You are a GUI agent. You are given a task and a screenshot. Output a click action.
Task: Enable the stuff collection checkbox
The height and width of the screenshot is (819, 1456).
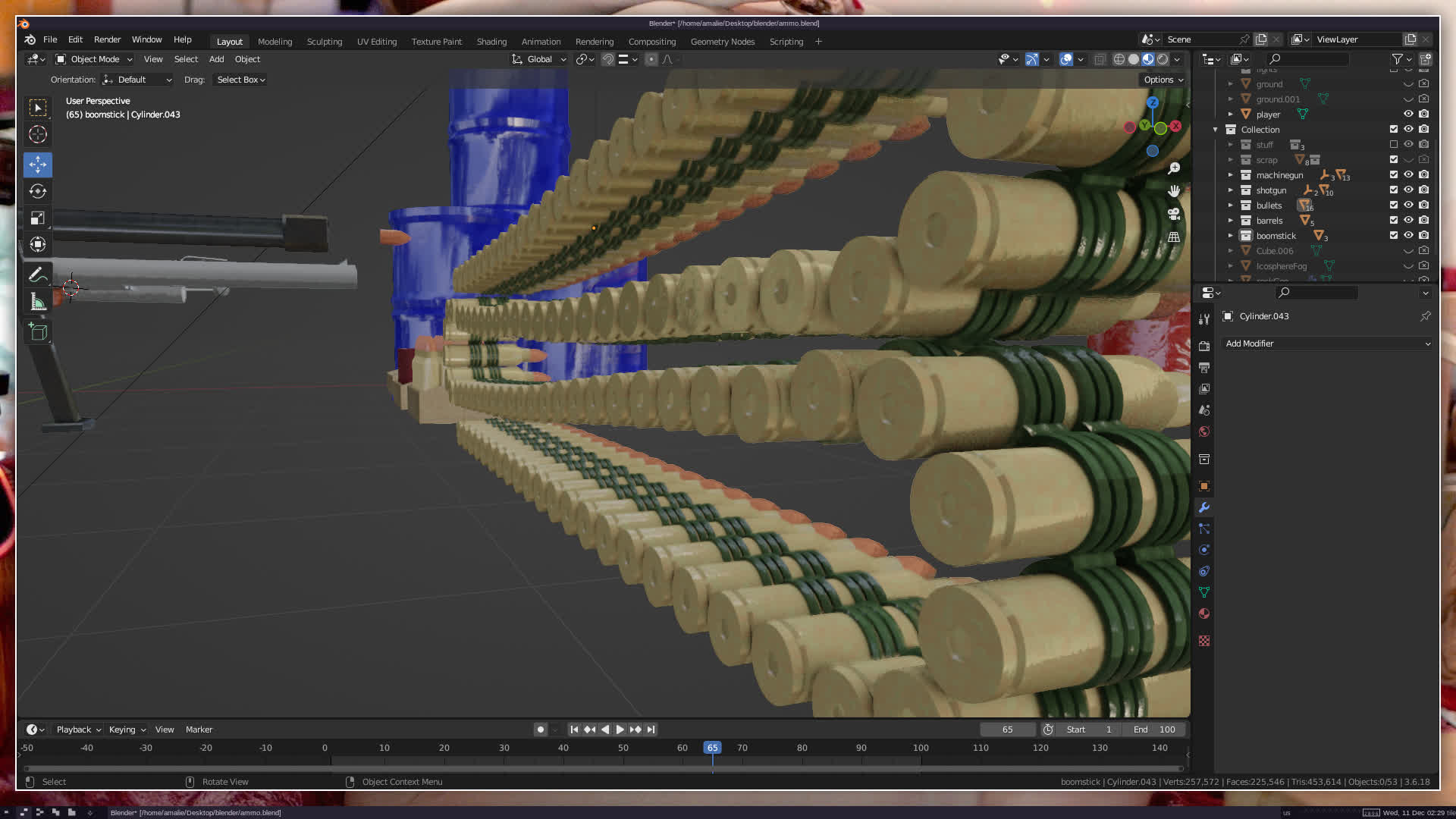coord(1393,145)
